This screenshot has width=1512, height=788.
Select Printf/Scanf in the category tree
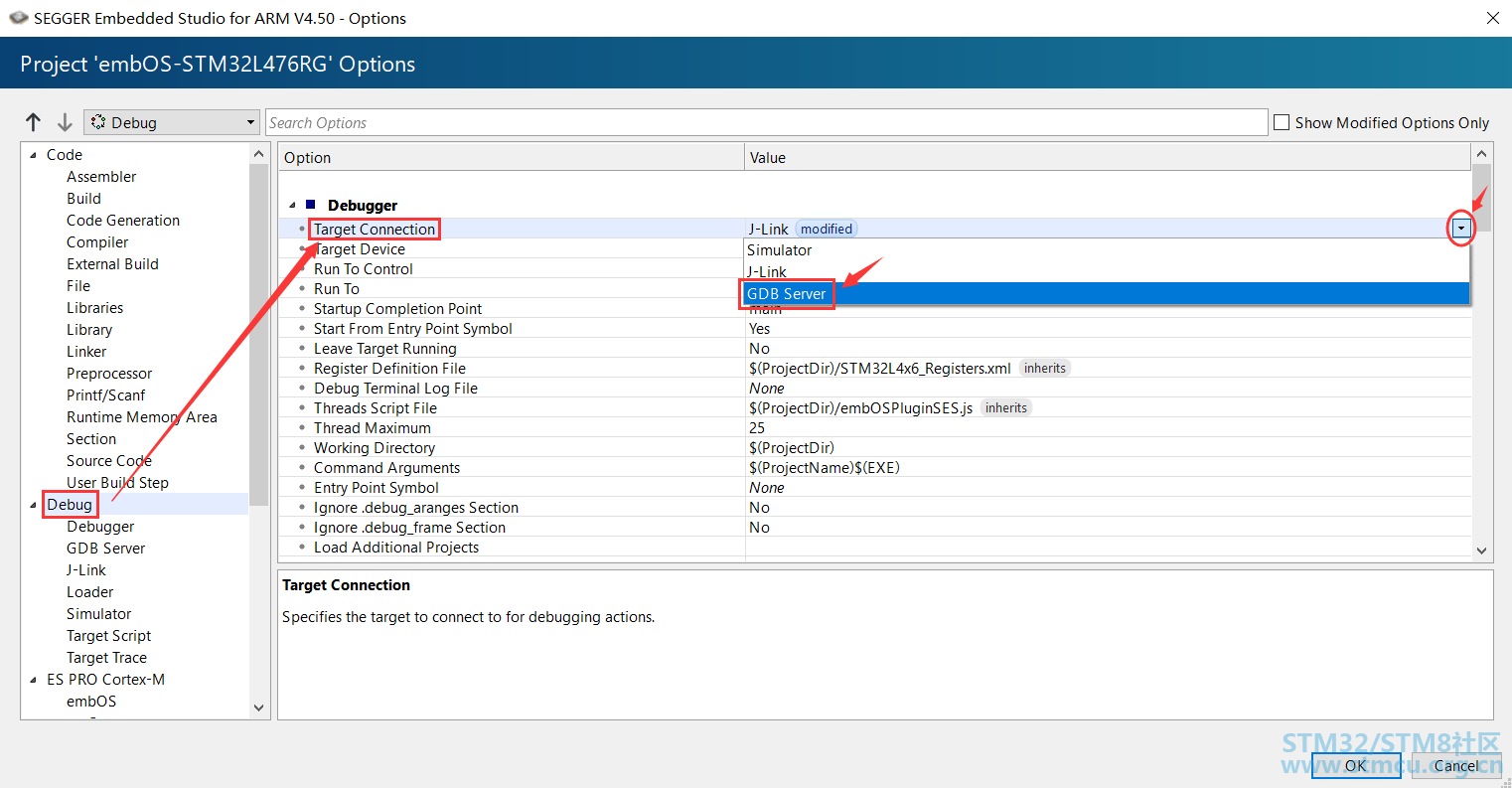click(x=106, y=395)
